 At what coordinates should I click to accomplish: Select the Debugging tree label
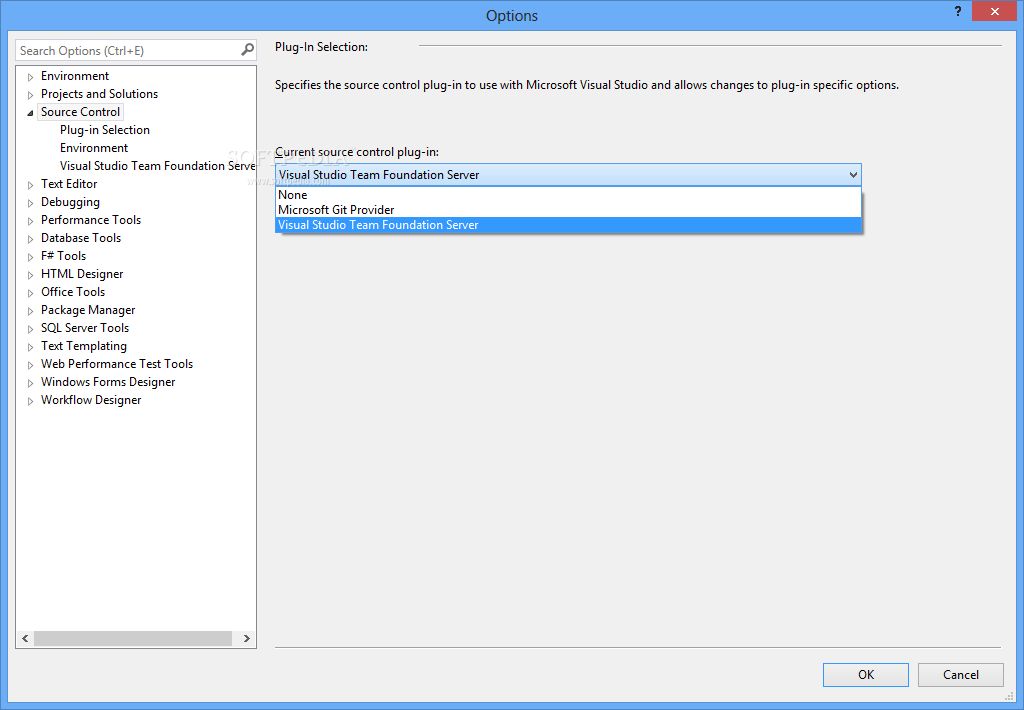(x=71, y=202)
